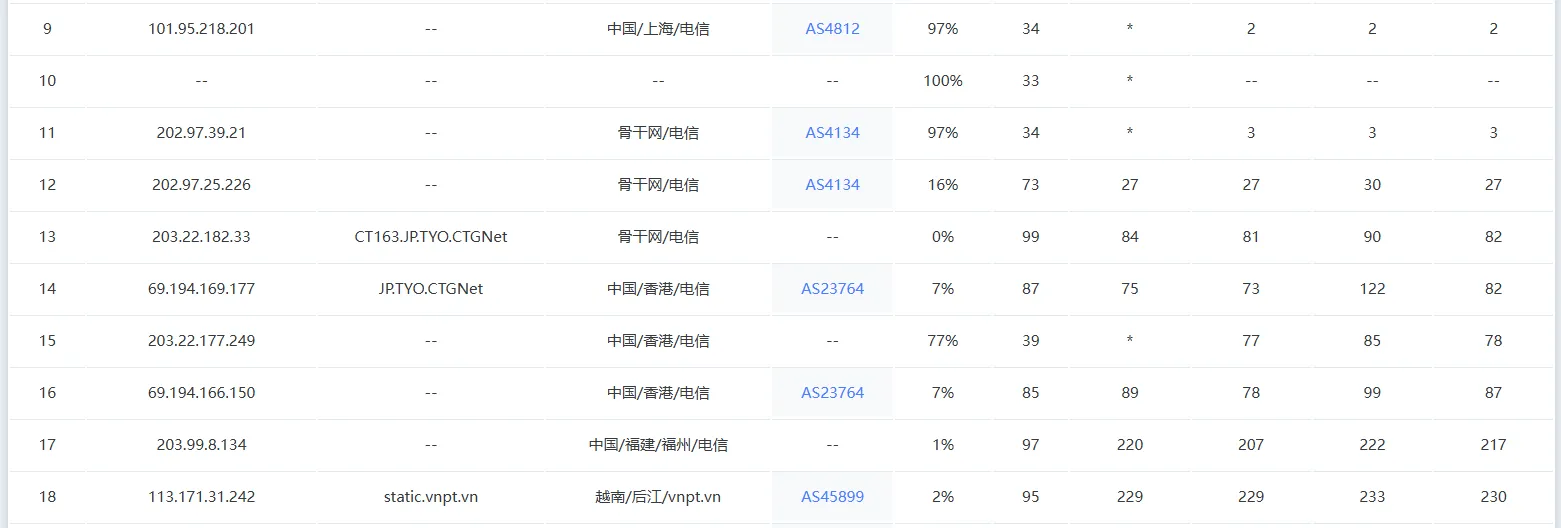Click the 100% loss value in hop 10
This screenshot has height=528, width=1561.
coord(943,81)
